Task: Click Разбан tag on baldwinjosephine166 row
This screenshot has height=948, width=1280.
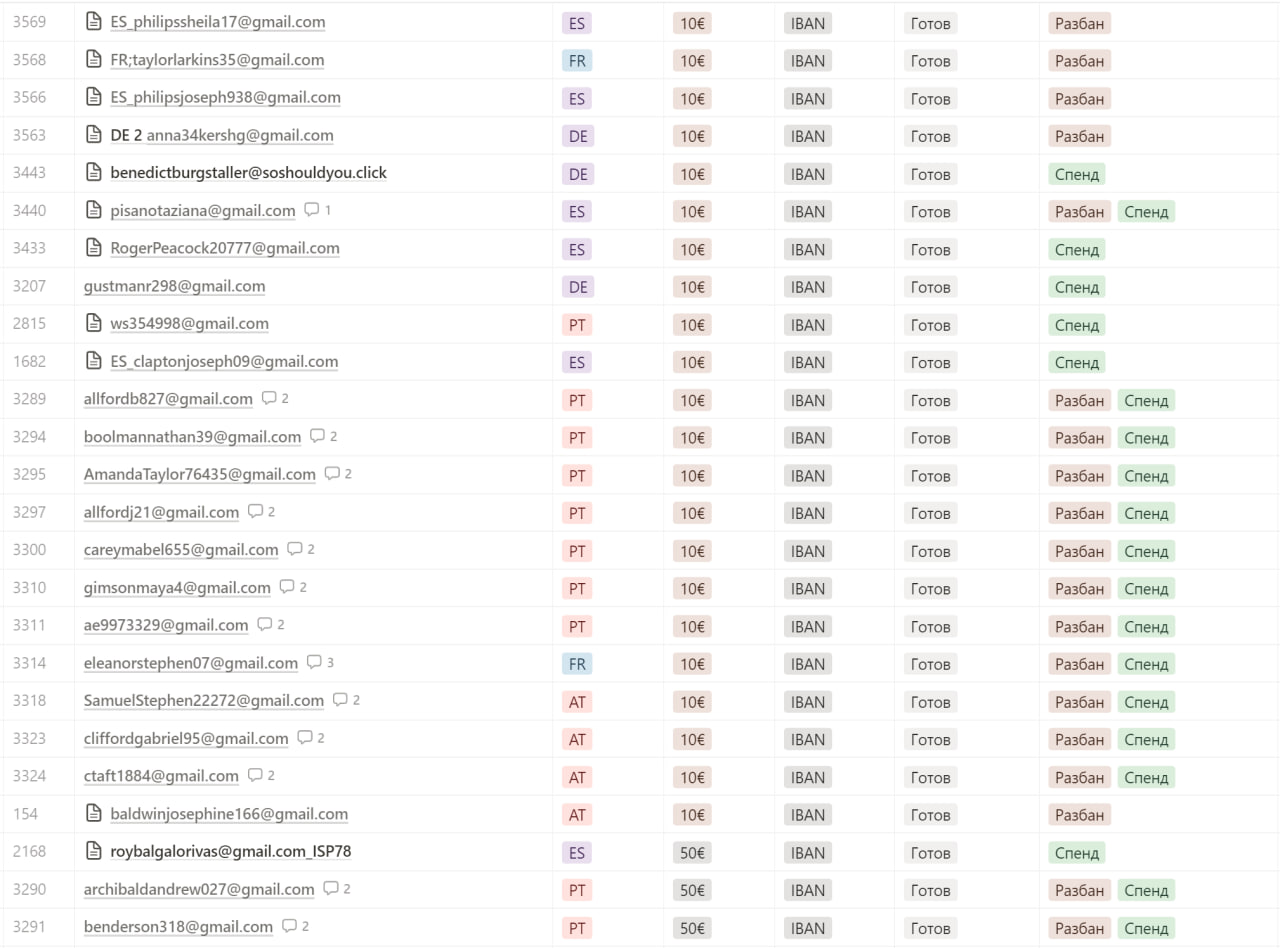Action: pyautogui.click(x=1080, y=815)
